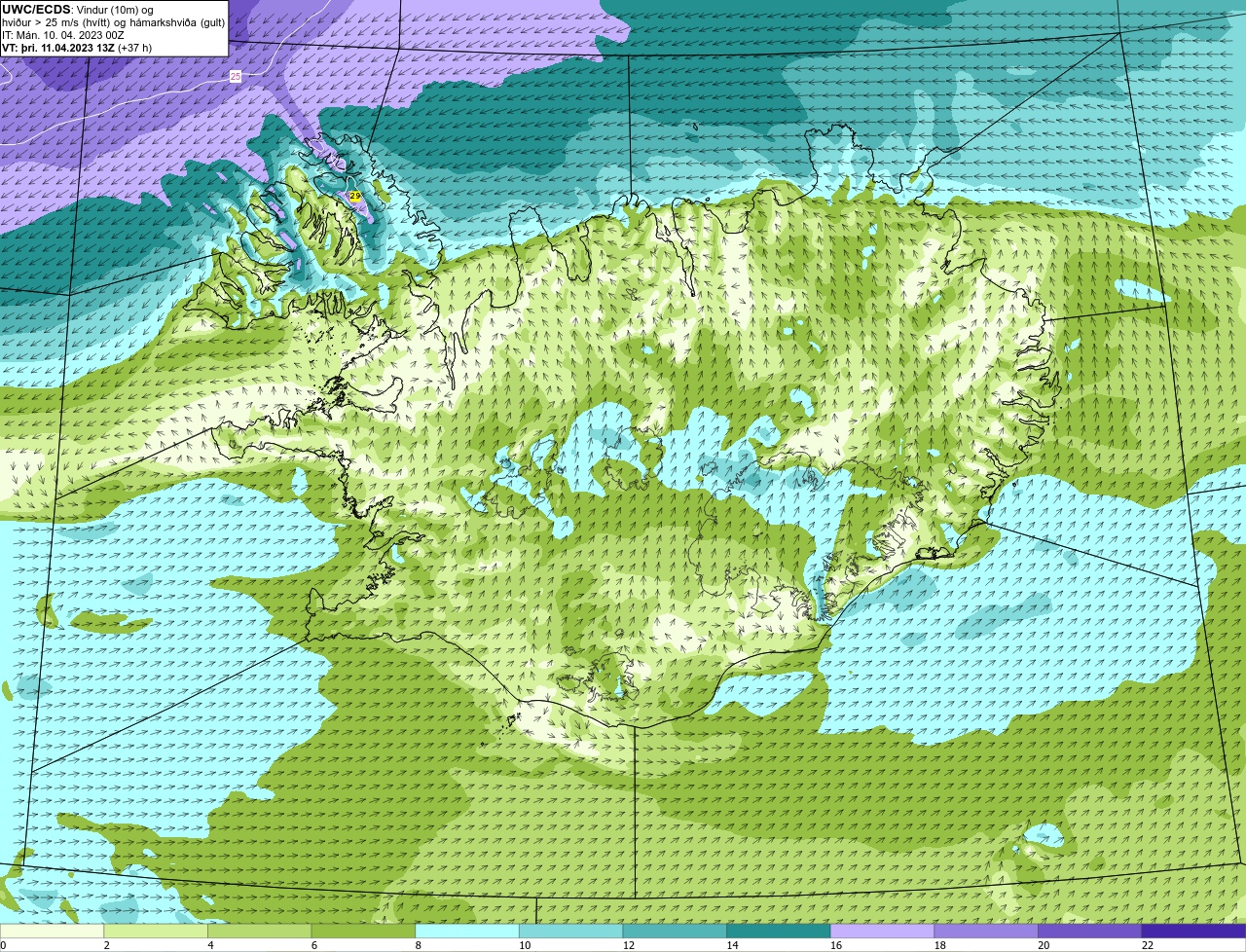Click the green 6–8 m/s legend segment

tap(363, 931)
